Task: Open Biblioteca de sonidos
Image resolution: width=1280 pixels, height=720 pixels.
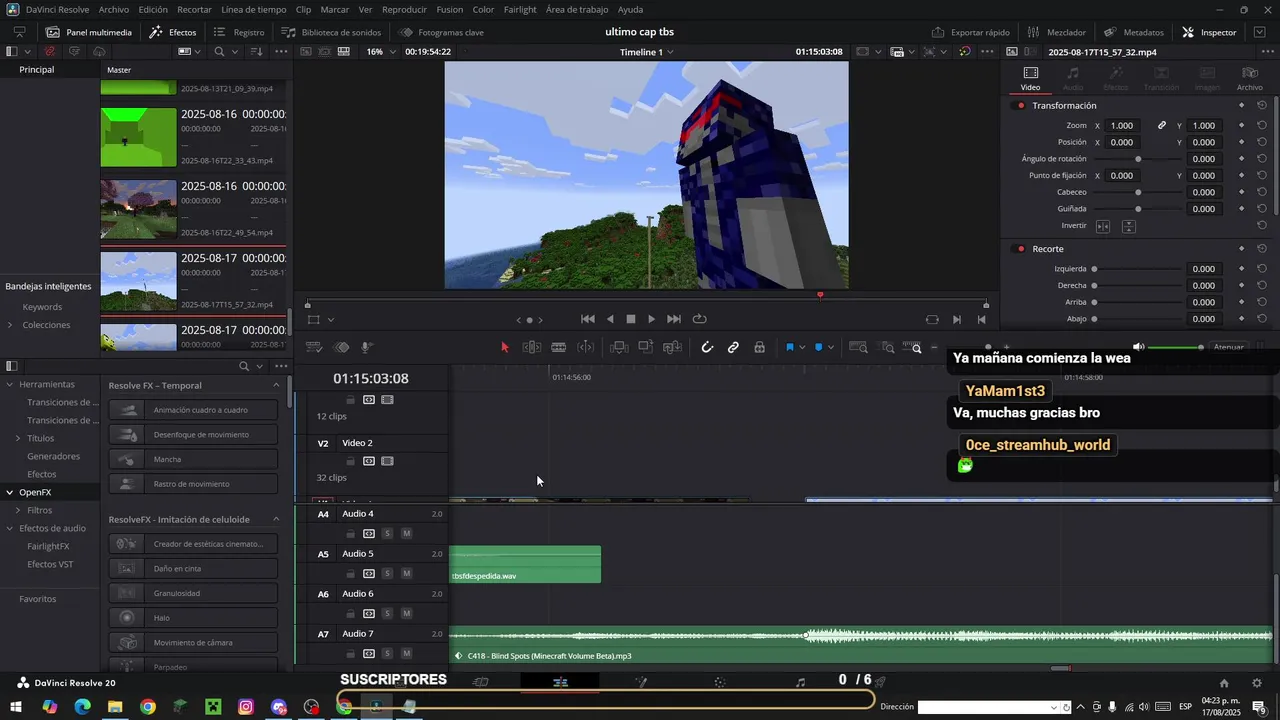Action: 331,32
